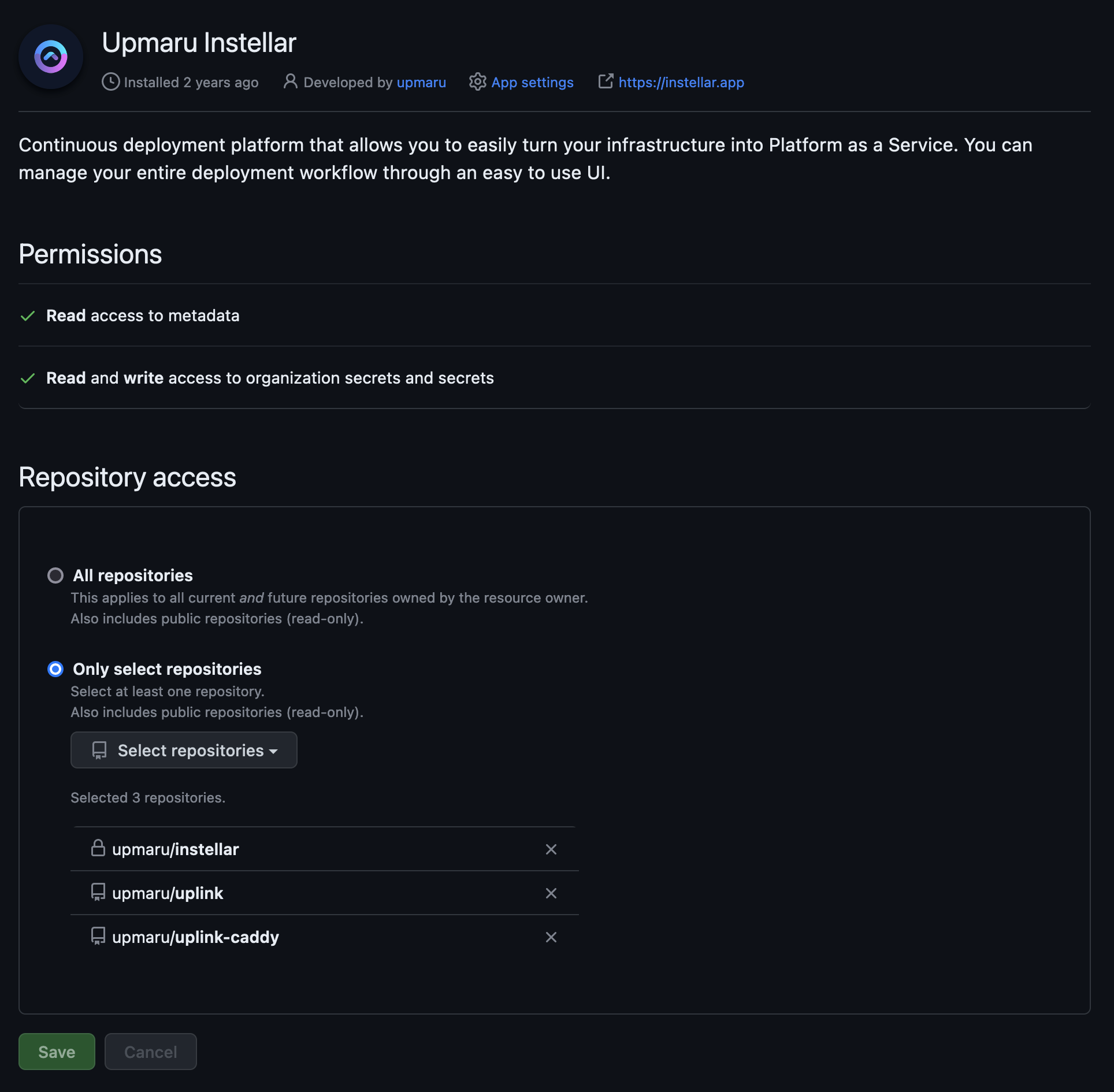Open the Select repositories dropdown

183,750
